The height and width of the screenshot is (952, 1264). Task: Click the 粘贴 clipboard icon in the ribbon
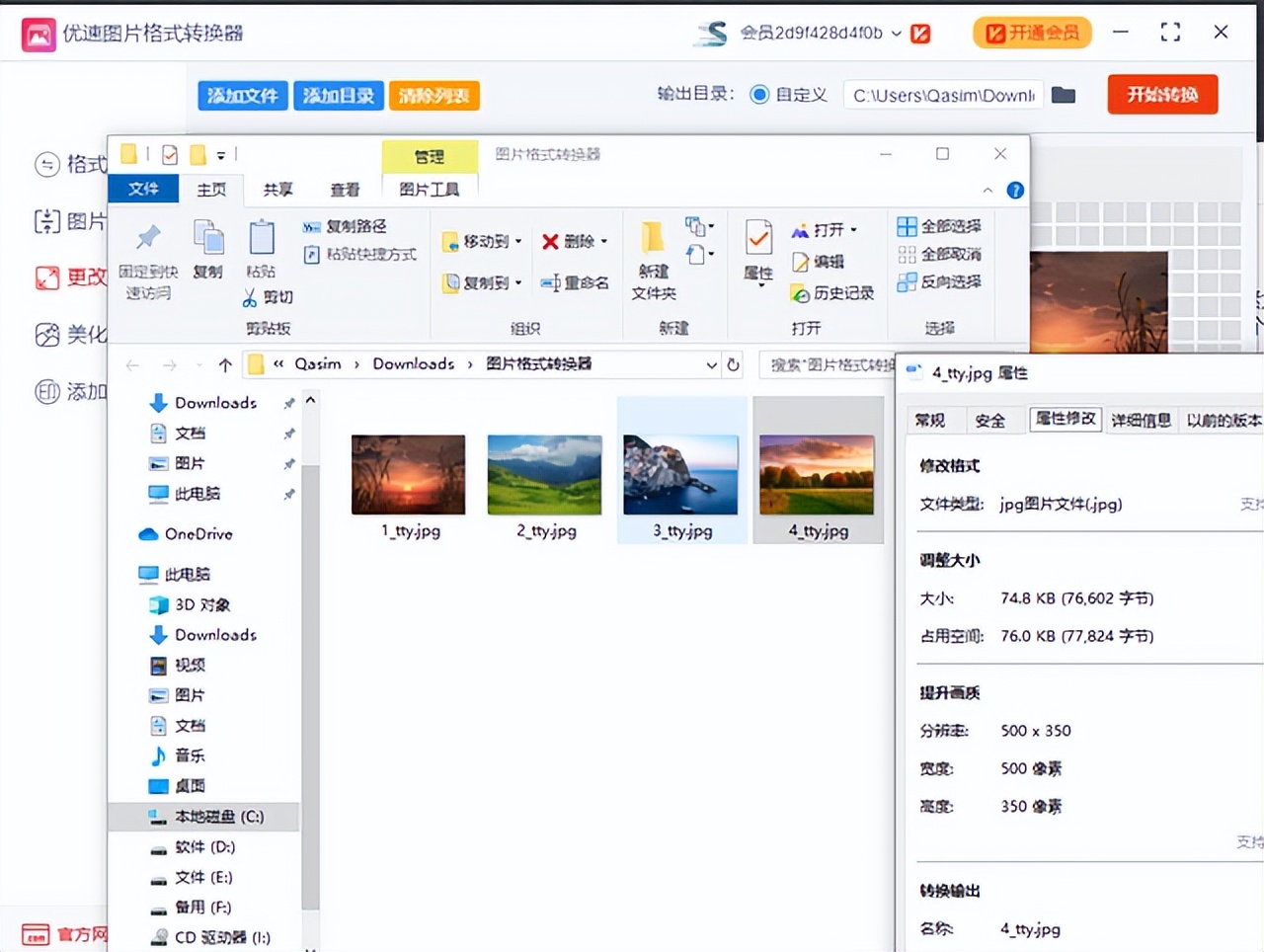262,238
